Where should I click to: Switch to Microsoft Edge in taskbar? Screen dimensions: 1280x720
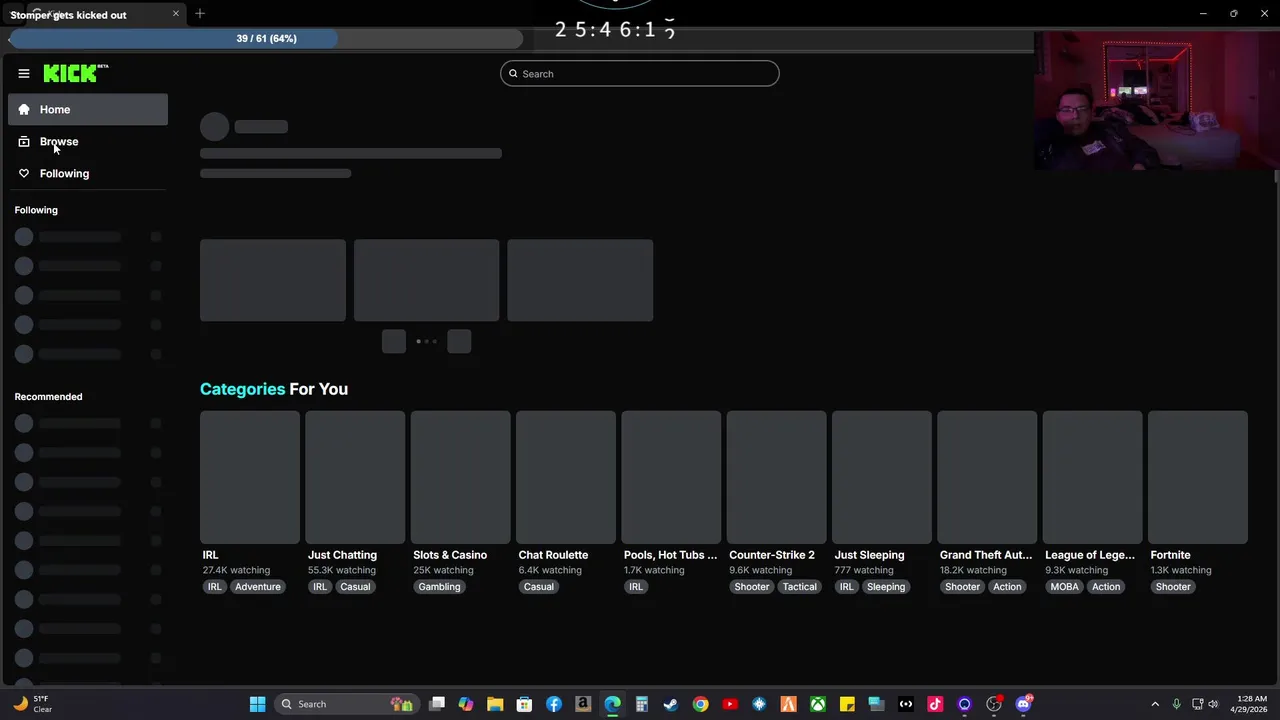tap(612, 704)
